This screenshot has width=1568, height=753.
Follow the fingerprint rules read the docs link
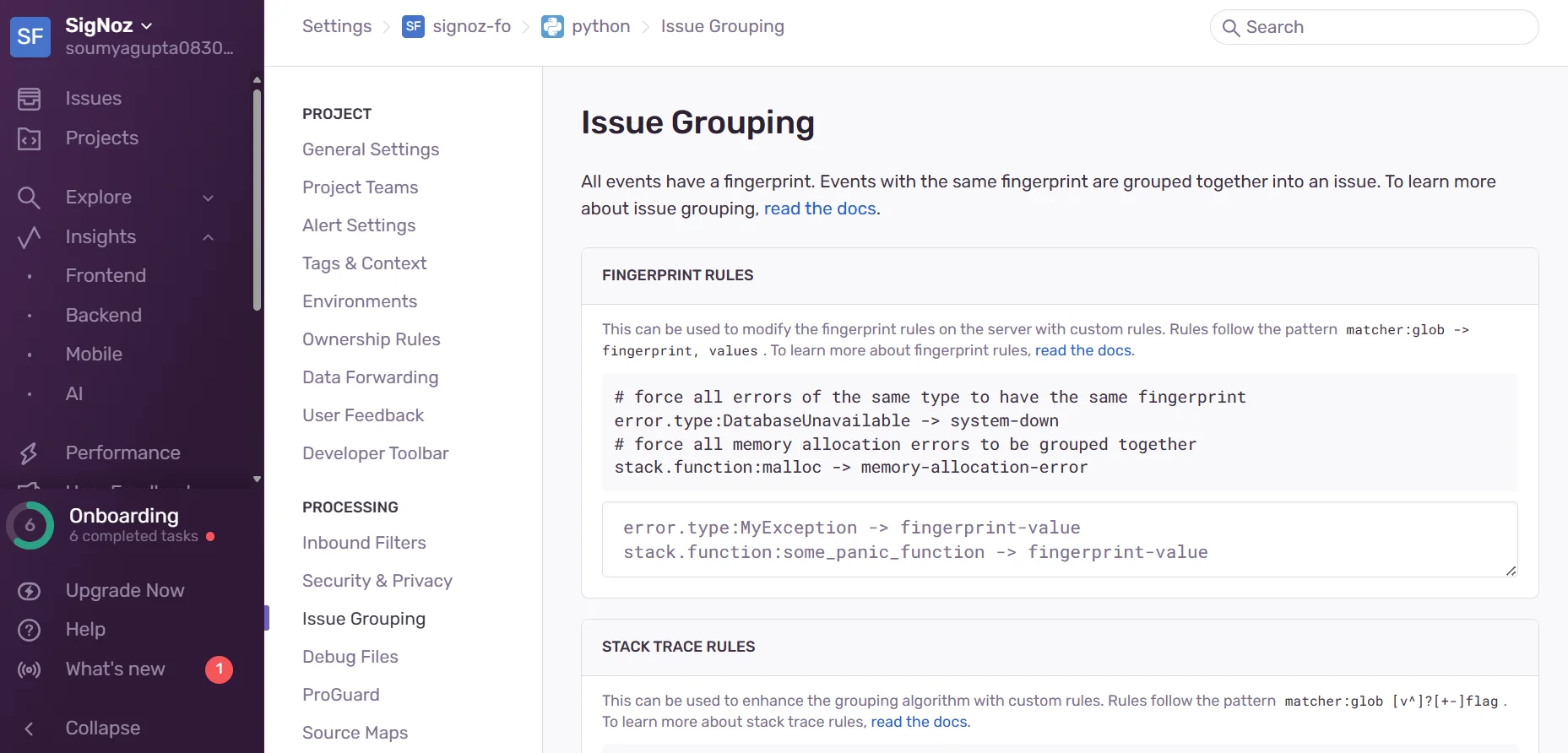click(x=1083, y=350)
